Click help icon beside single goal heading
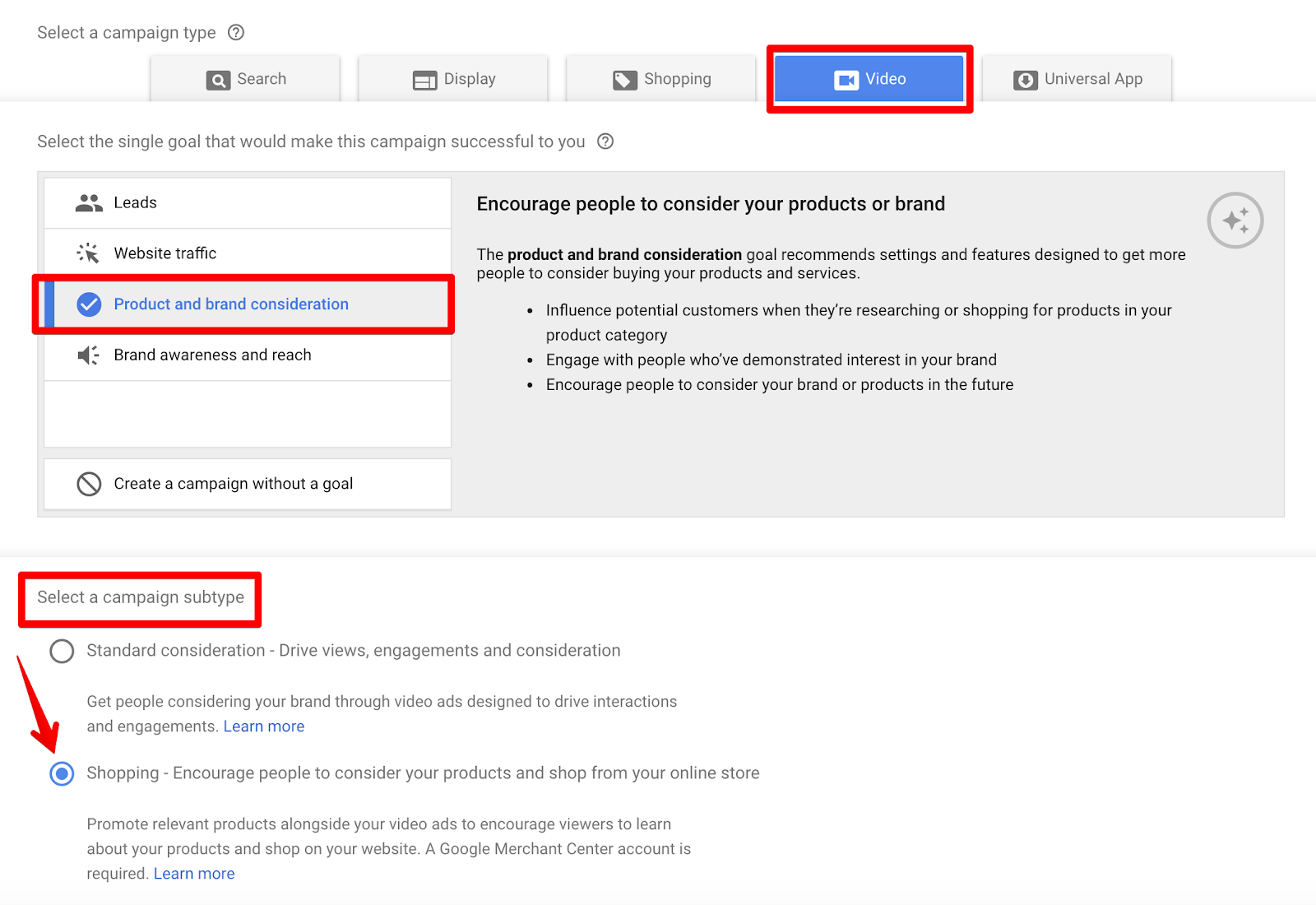 [x=605, y=142]
